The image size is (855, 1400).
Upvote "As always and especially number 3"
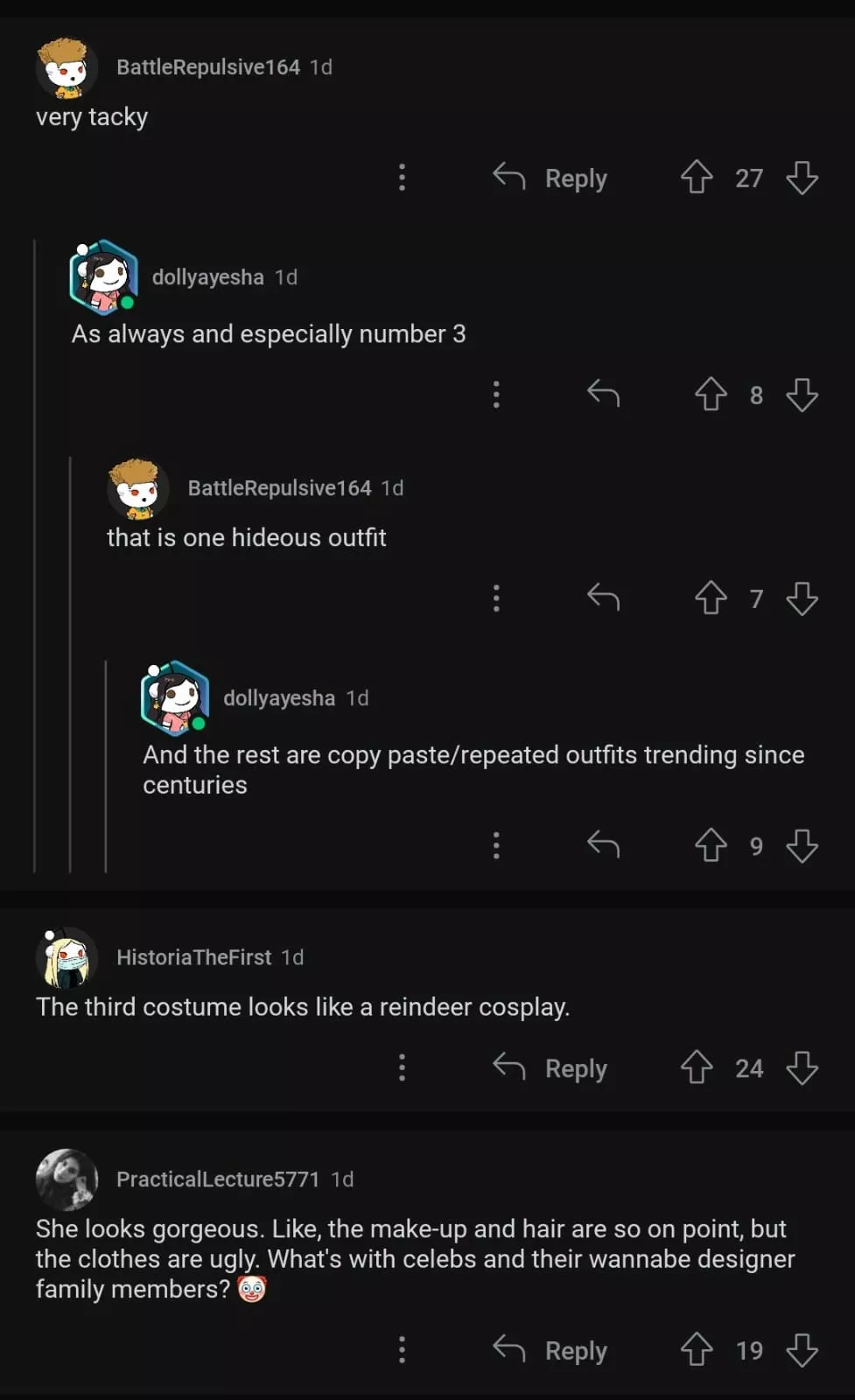(711, 395)
